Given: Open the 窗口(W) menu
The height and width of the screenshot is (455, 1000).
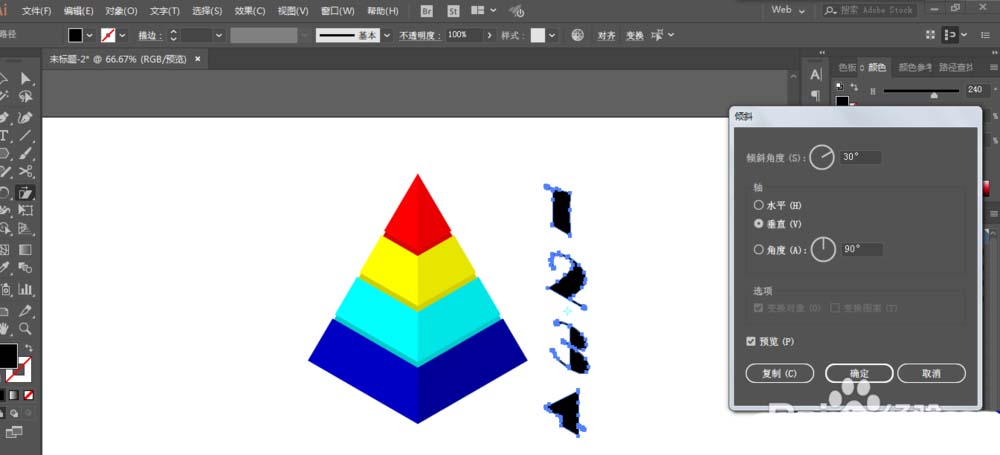Looking at the screenshot, I should (x=337, y=11).
